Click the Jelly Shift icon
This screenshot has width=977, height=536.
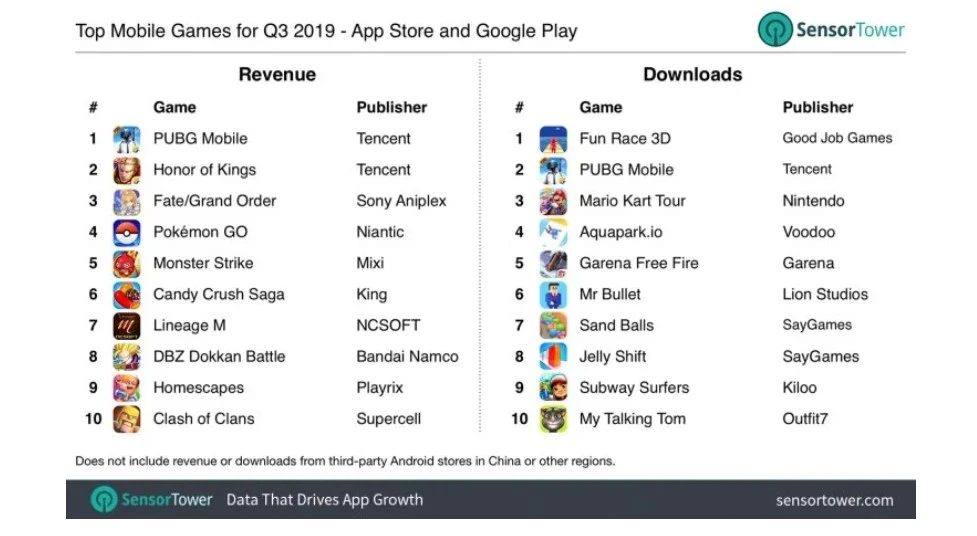coord(553,357)
